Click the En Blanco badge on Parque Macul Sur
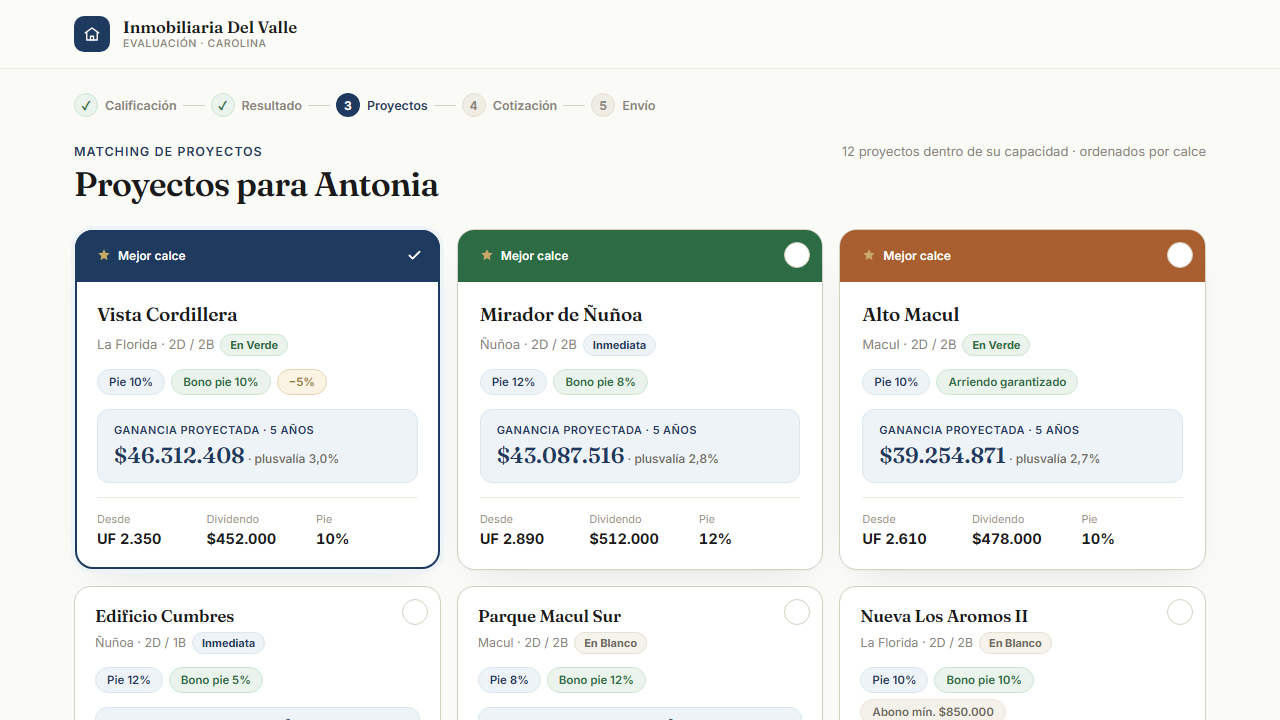 pos(611,643)
